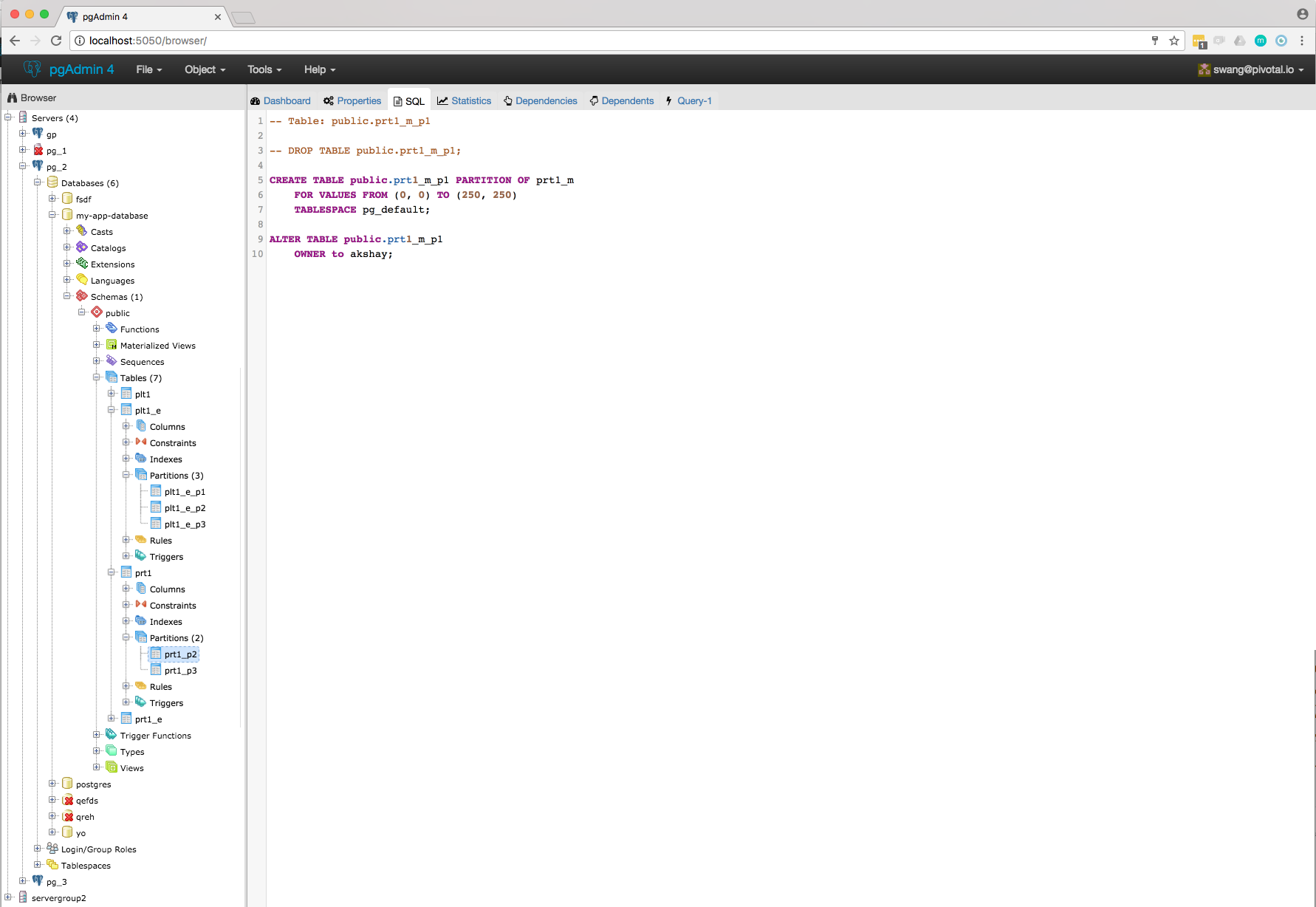This screenshot has width=1316, height=907.
Task: Select the Views node icon
Action: (x=112, y=767)
